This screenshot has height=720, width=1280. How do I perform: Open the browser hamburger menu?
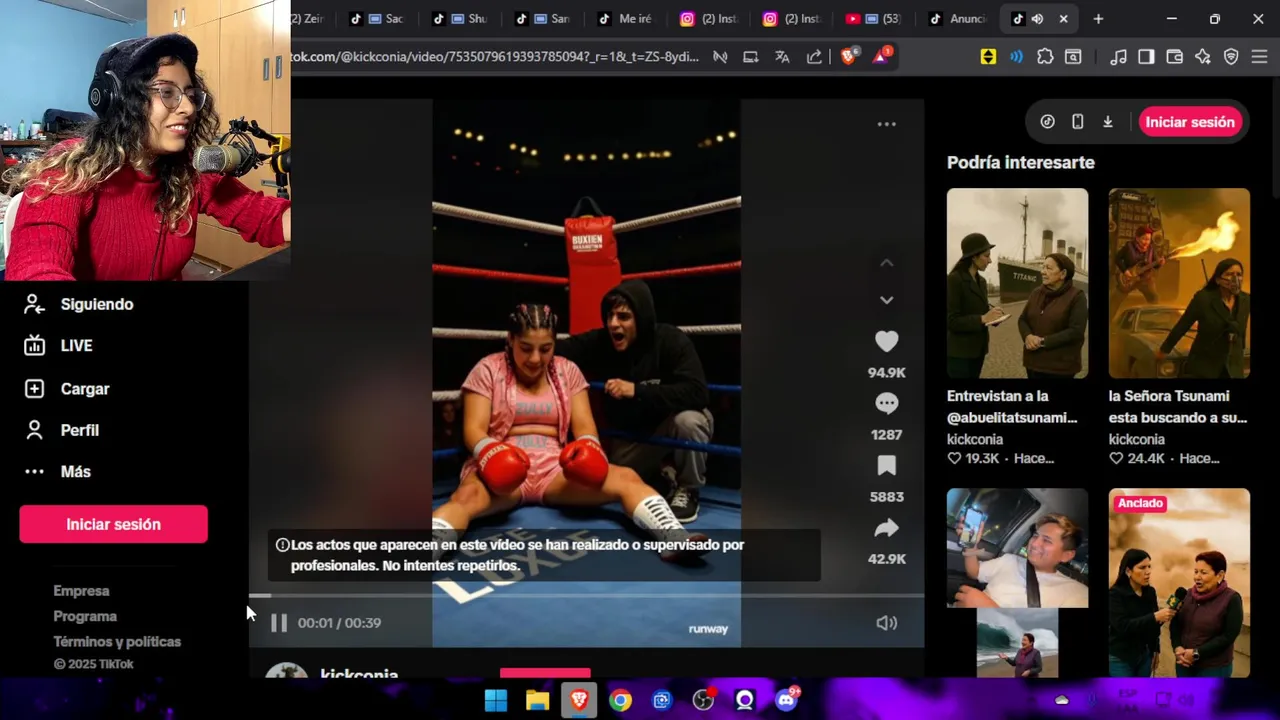pyautogui.click(x=1259, y=57)
